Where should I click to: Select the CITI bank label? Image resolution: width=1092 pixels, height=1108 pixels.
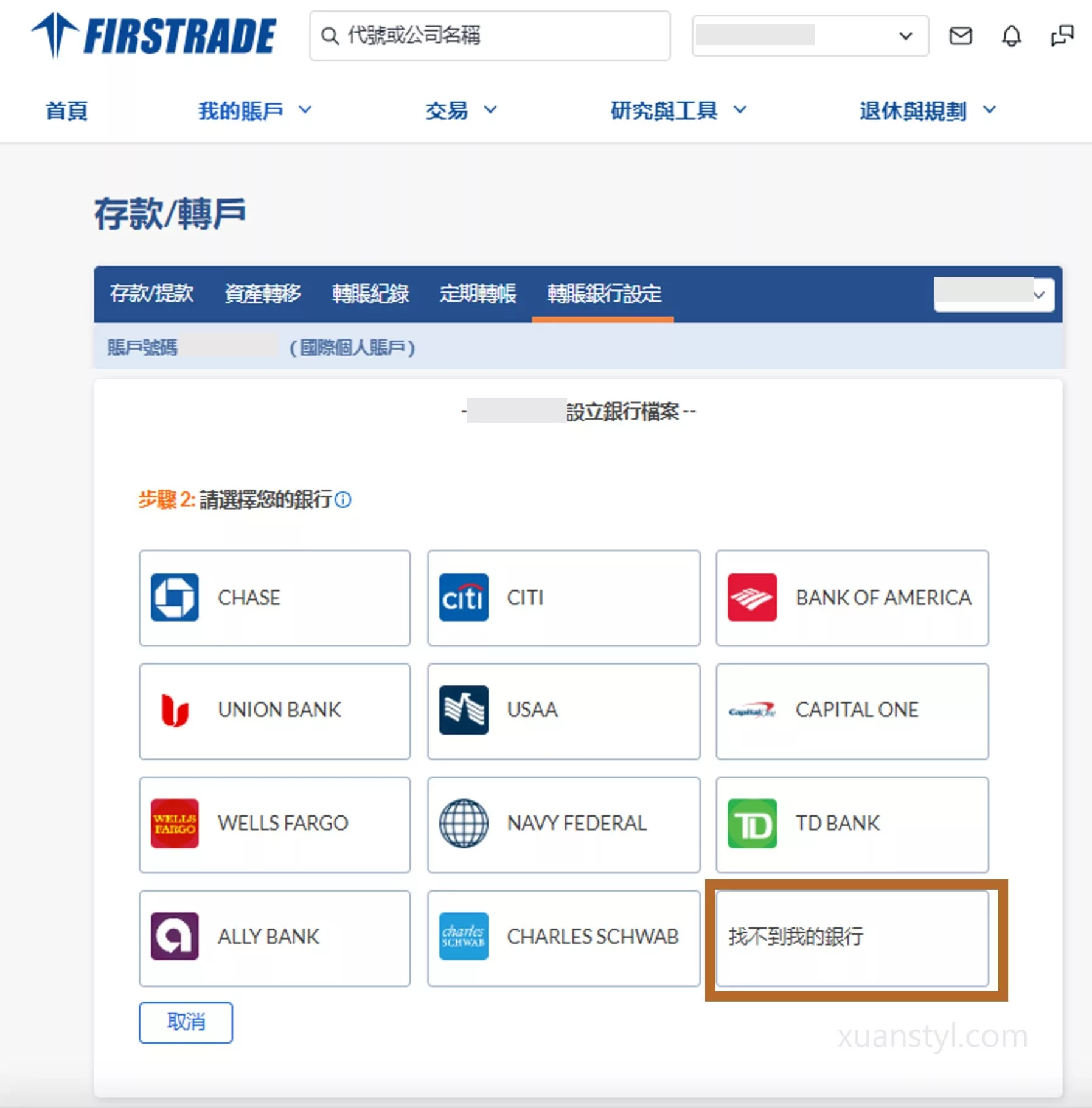[x=525, y=598]
